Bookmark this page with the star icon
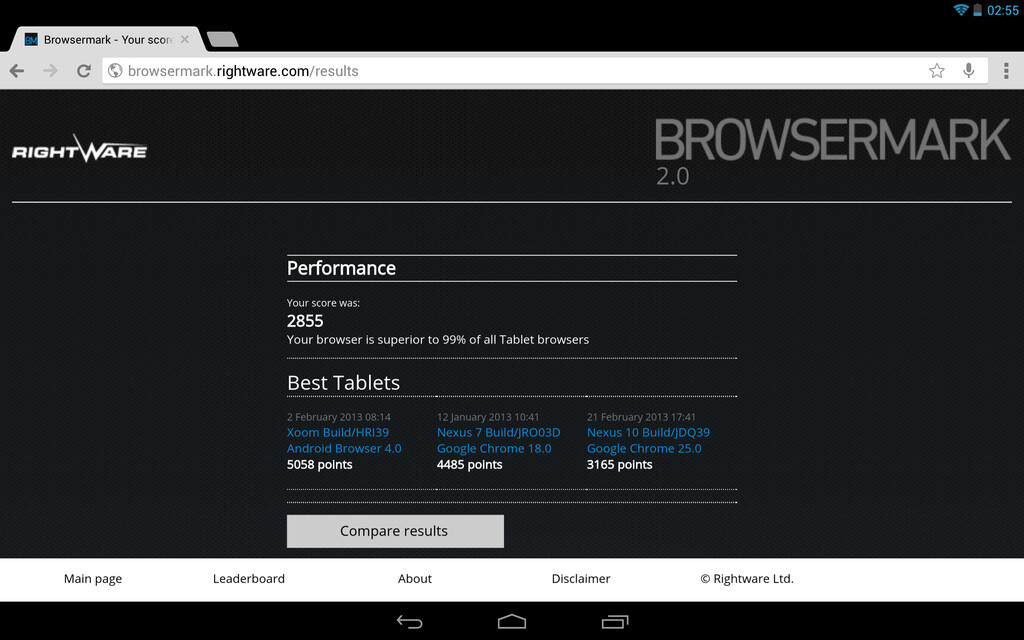 pyautogui.click(x=936, y=71)
